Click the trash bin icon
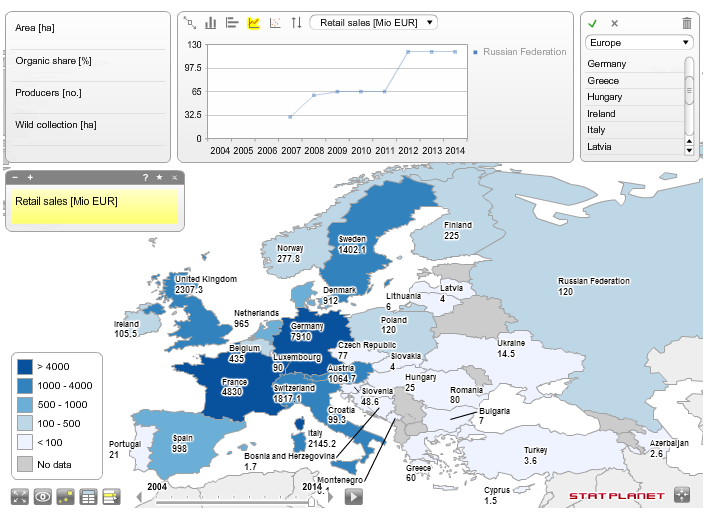Image resolution: width=710 pixels, height=515 pixels. (687, 23)
